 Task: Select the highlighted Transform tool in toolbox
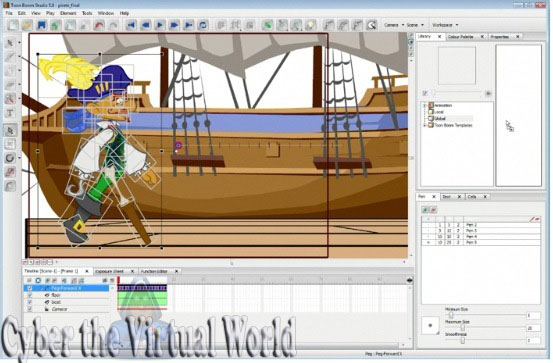click(10, 131)
